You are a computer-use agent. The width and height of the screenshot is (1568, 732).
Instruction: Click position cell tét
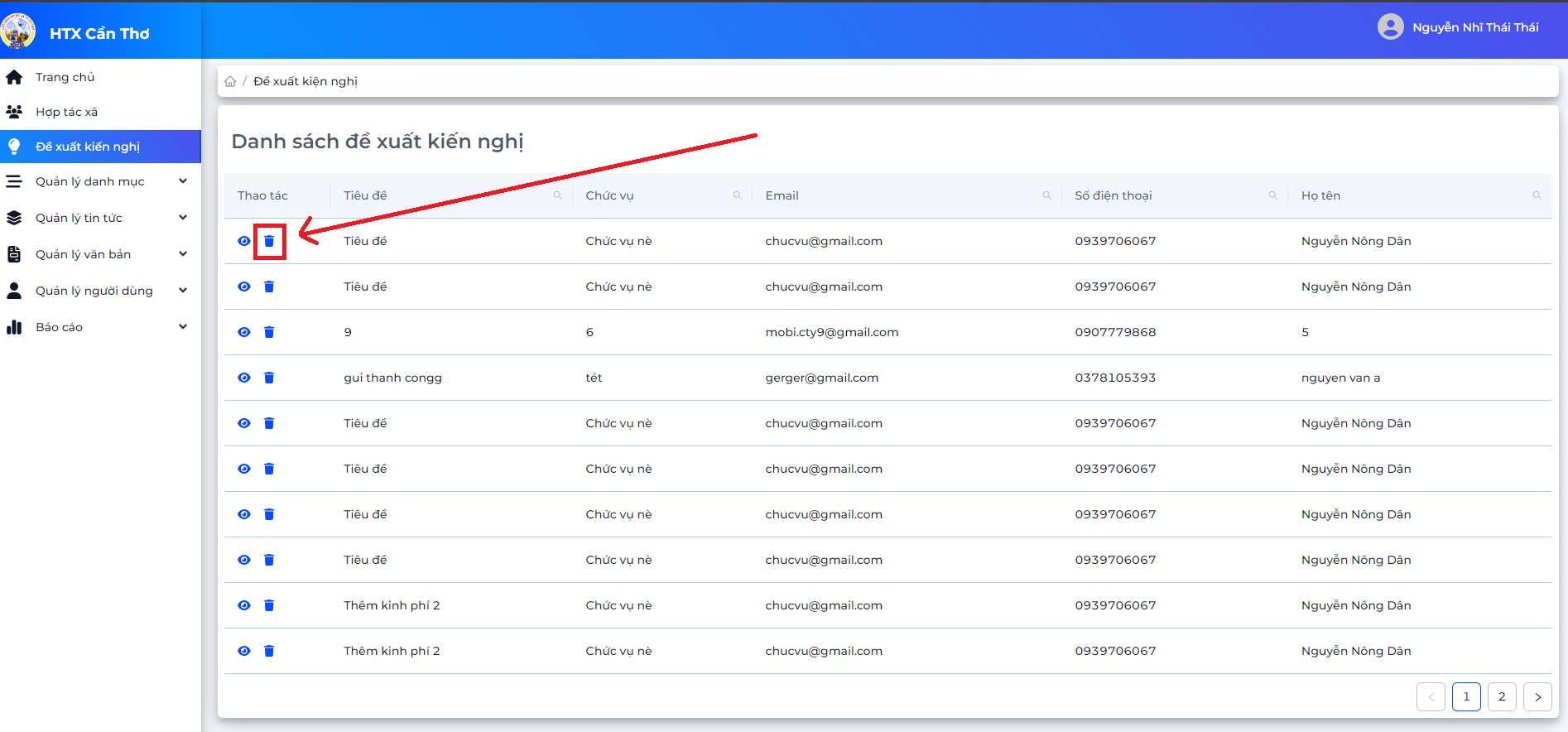pos(594,378)
